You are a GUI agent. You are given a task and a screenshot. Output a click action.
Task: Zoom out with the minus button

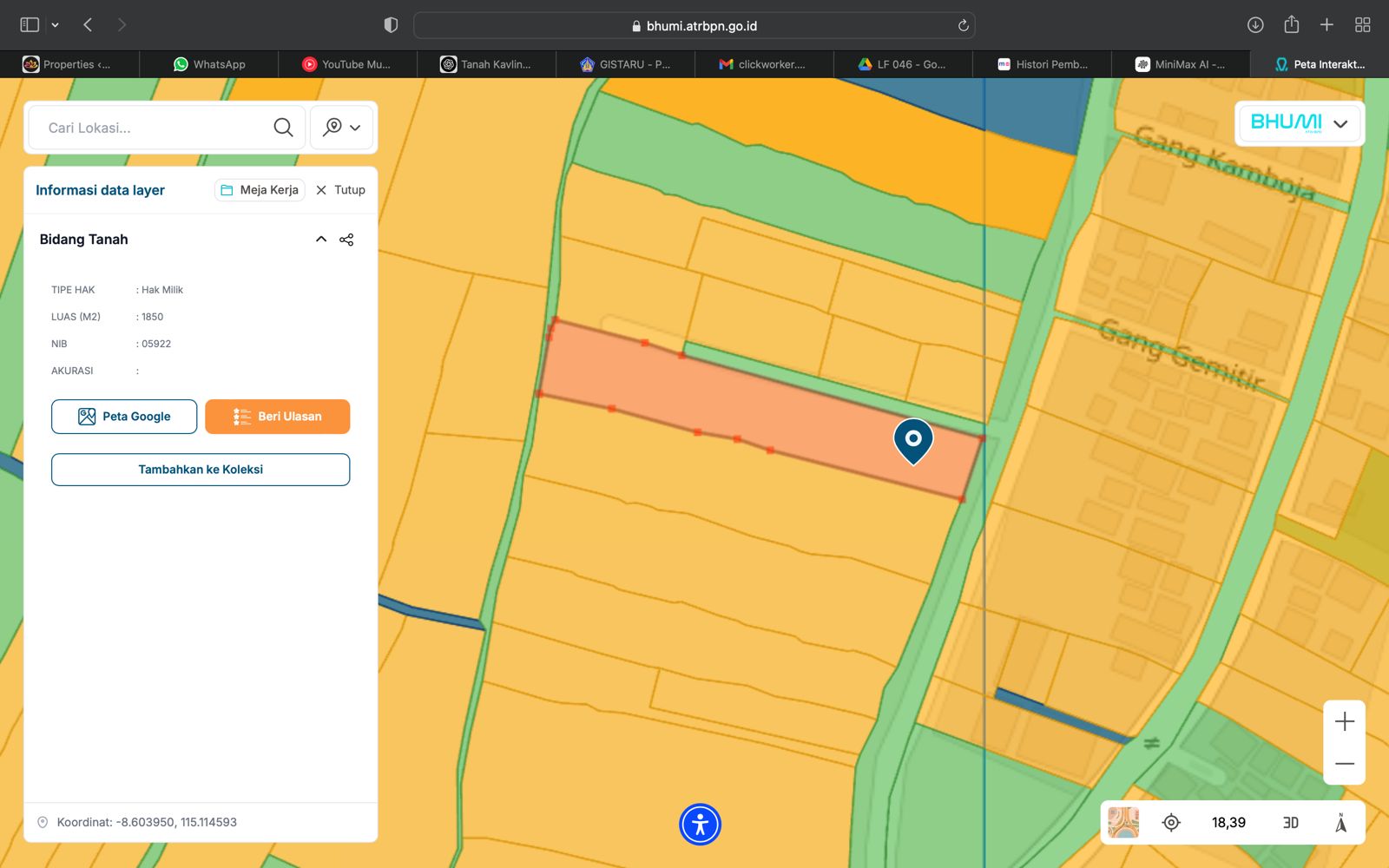1344,764
